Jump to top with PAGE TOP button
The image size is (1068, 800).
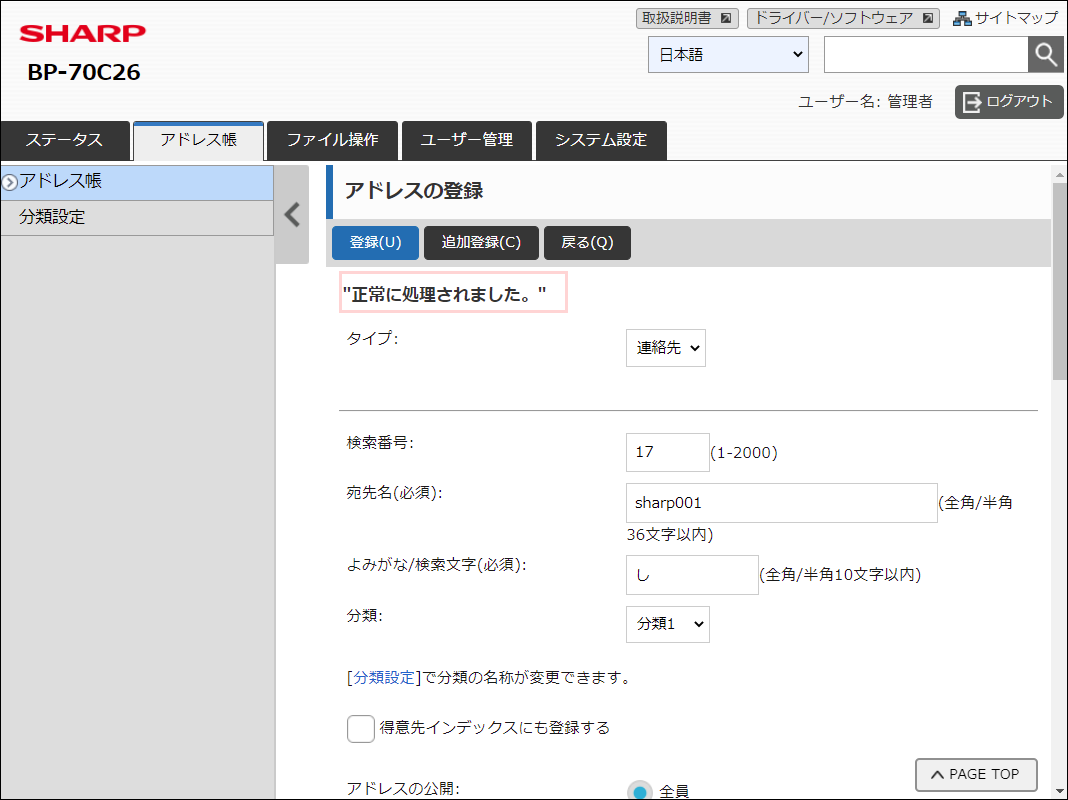point(975,774)
